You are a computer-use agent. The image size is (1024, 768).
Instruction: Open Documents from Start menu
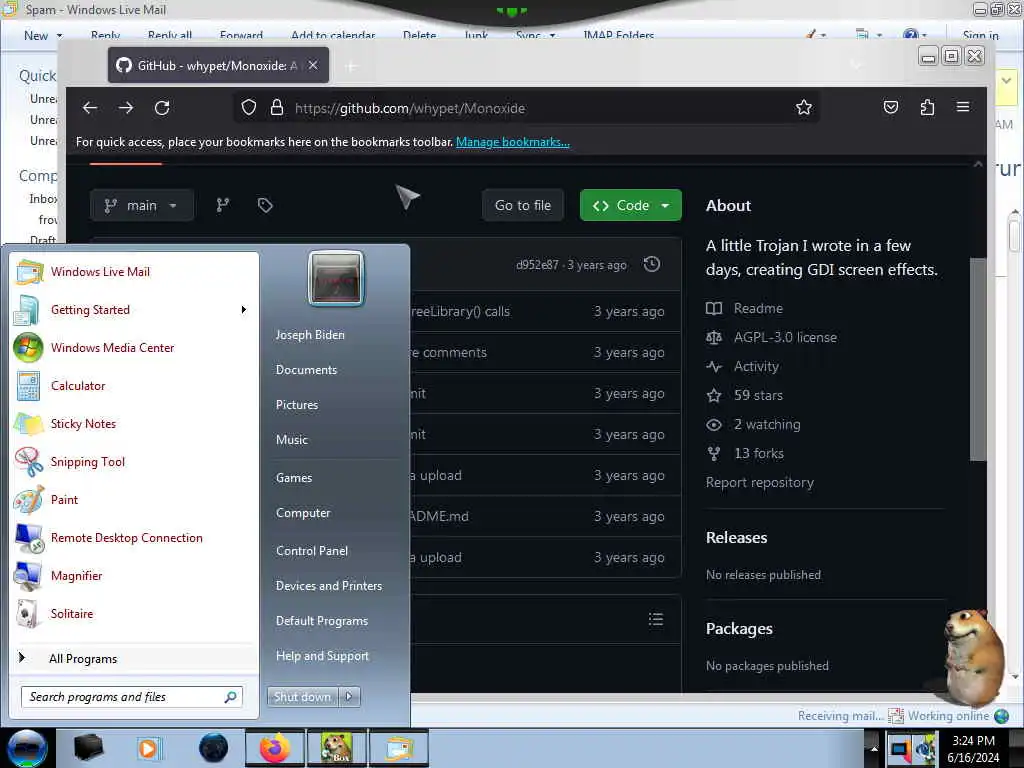[x=306, y=370]
